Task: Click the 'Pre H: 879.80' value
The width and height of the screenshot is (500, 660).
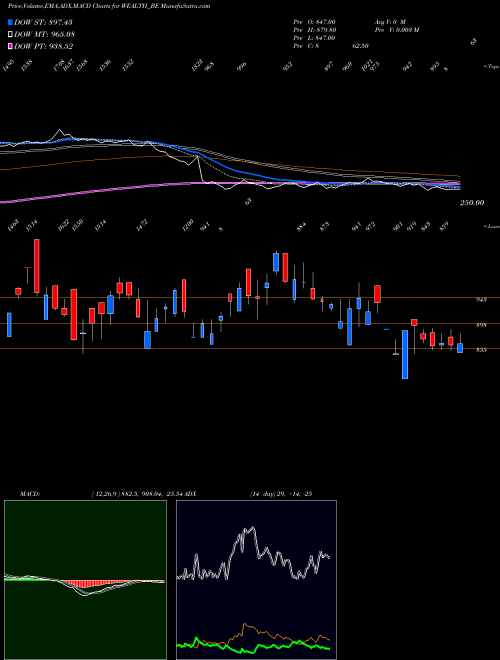Action: (x=314, y=30)
